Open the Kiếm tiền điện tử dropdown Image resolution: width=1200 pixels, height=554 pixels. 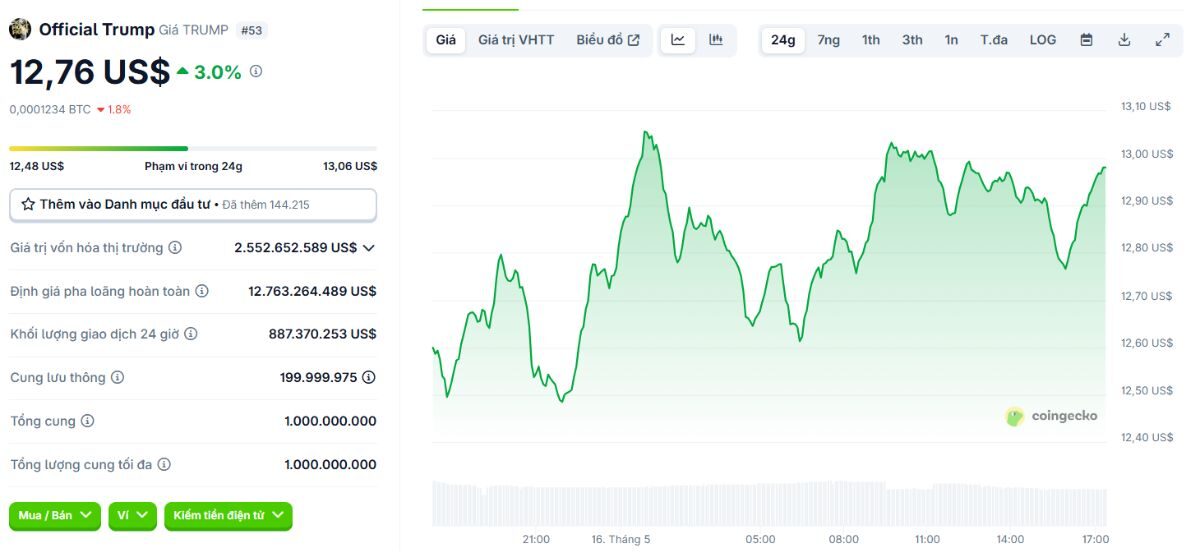tap(228, 516)
